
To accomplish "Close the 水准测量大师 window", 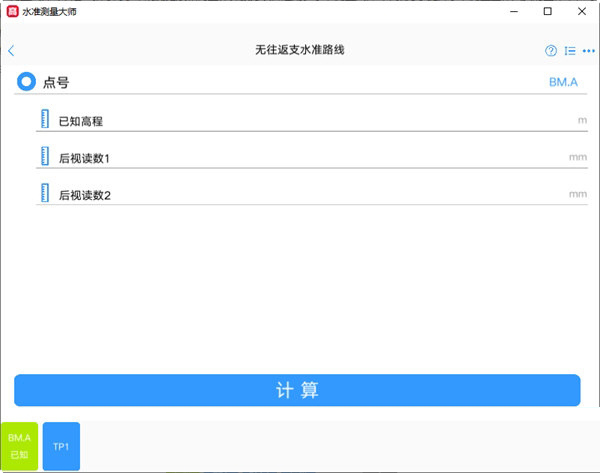I will [582, 11].
